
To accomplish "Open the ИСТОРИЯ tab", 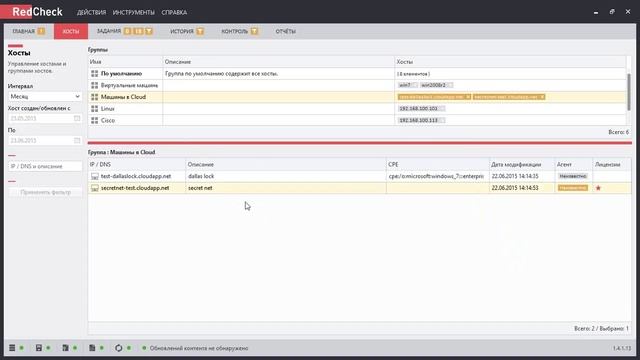I will [182, 31].
